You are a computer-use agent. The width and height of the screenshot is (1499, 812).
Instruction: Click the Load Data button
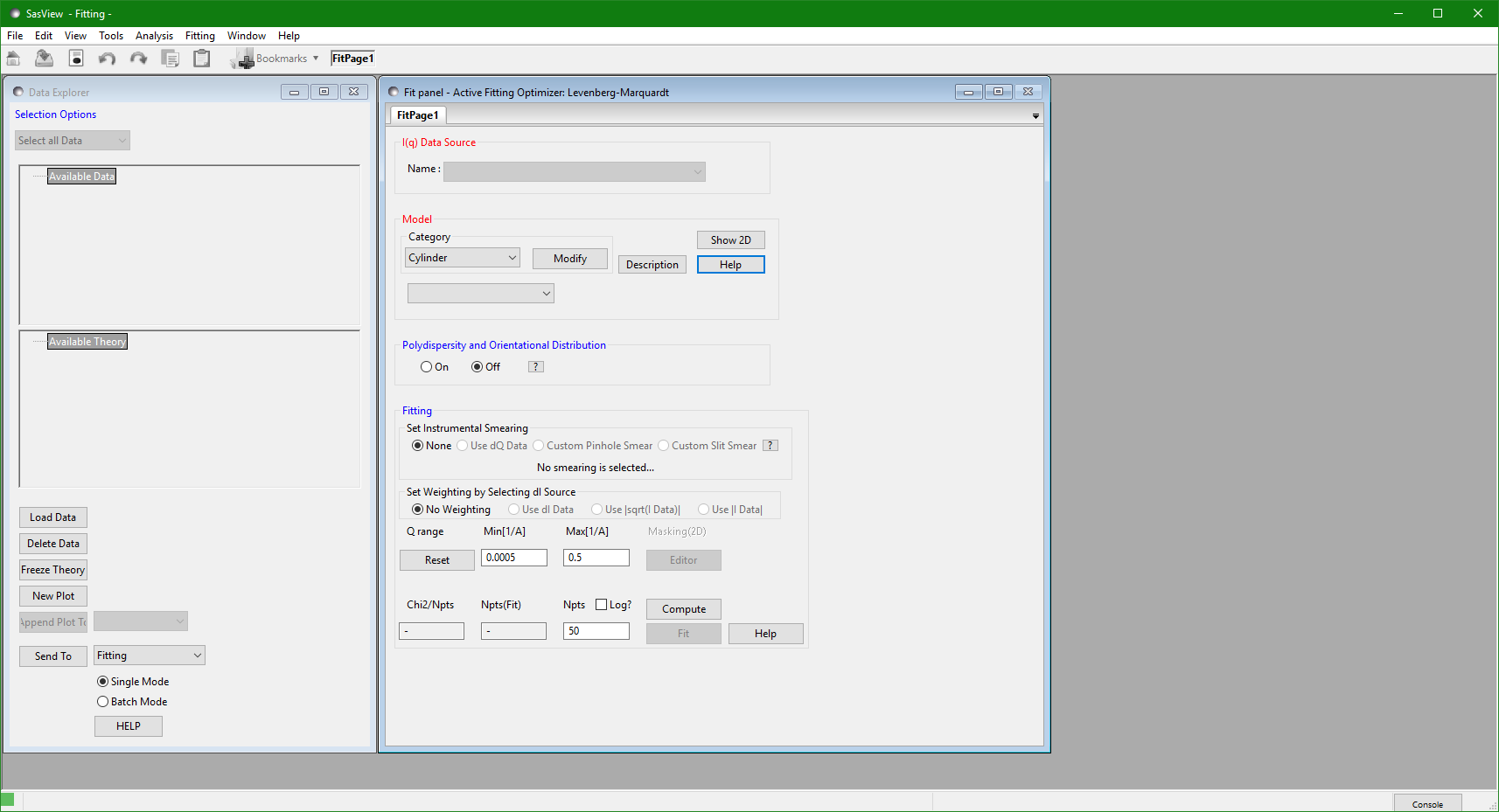[x=53, y=517]
